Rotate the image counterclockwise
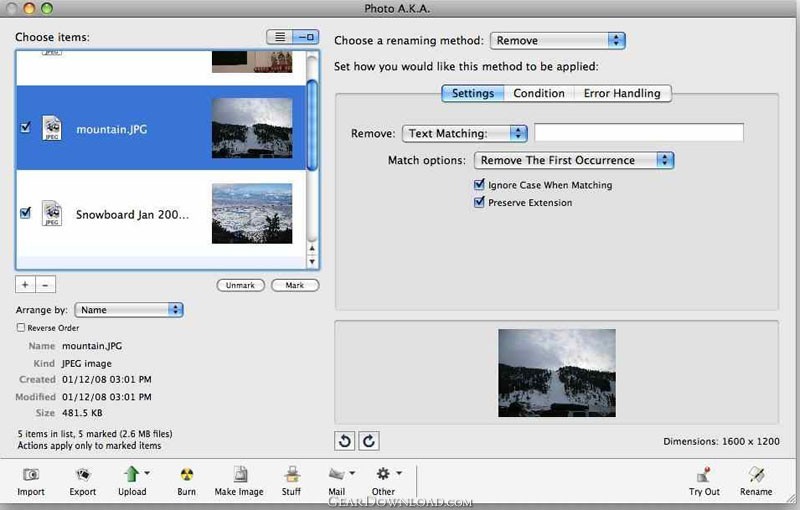The height and width of the screenshot is (510, 800). [345, 441]
